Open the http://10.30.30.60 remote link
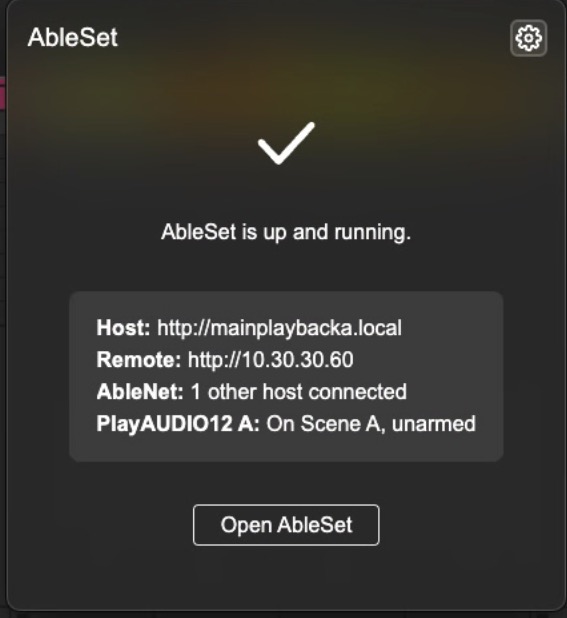The width and height of the screenshot is (567, 618). pos(271,360)
